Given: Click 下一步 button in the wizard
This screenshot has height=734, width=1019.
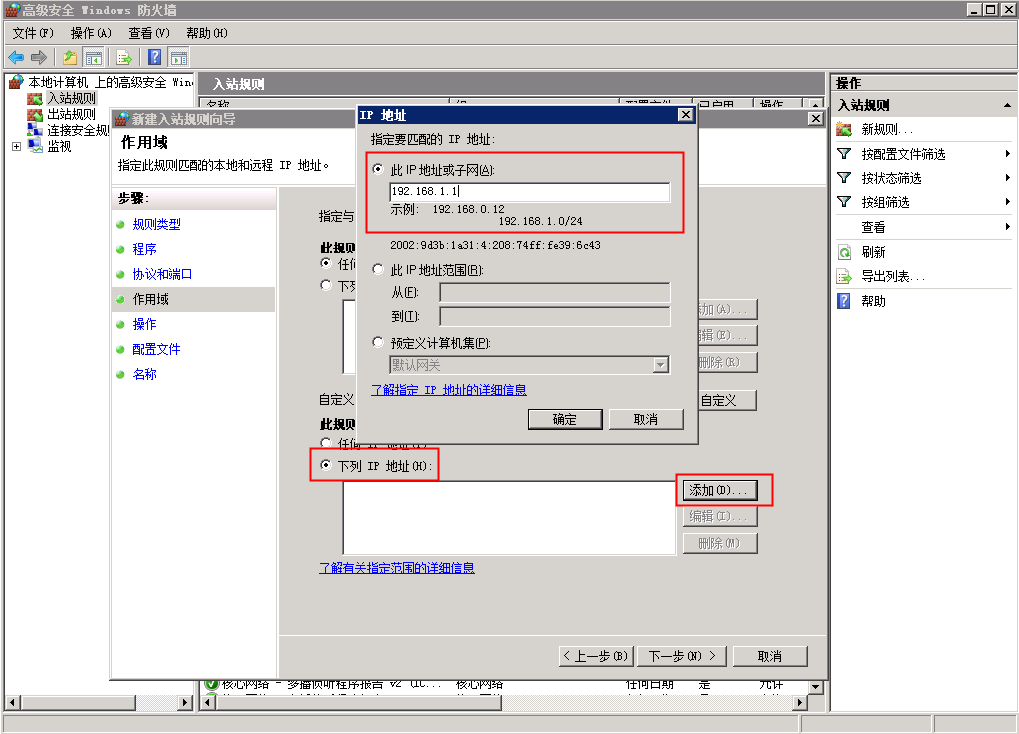Looking at the screenshot, I should click(x=681, y=656).
